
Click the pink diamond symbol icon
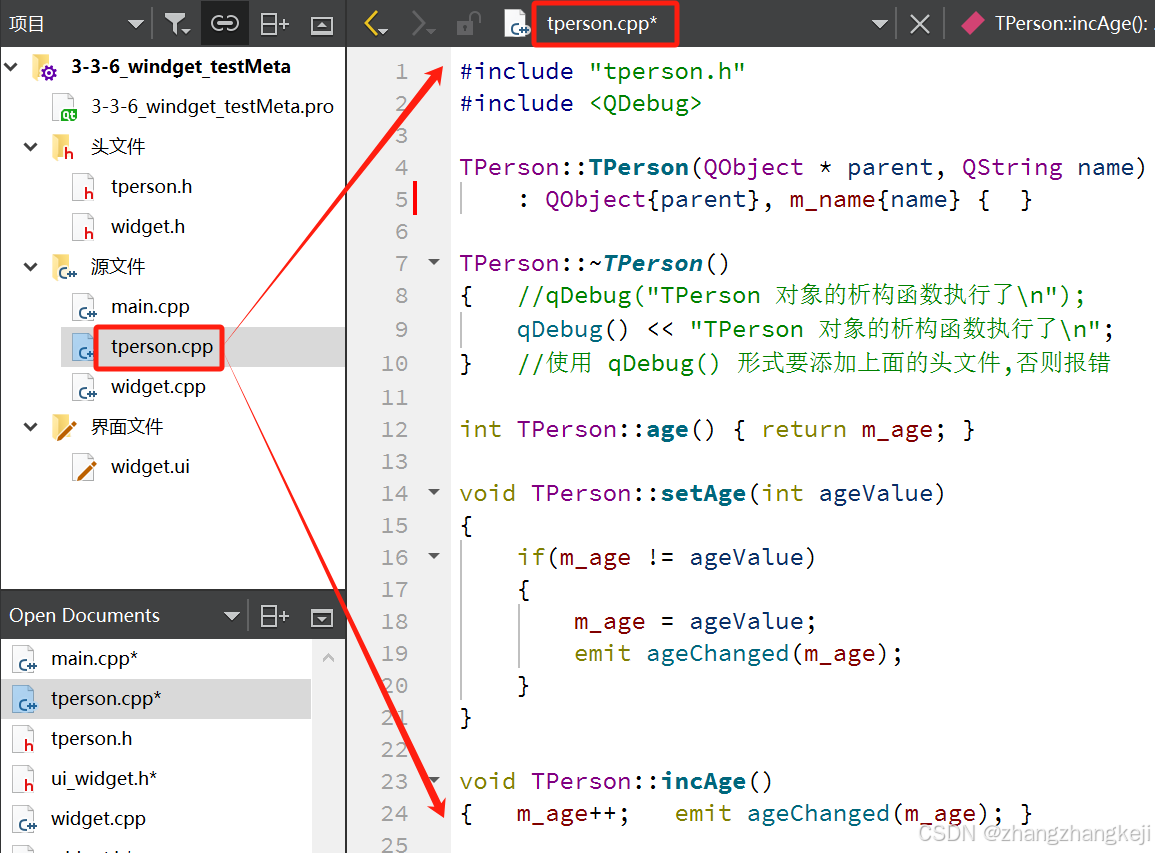972,24
